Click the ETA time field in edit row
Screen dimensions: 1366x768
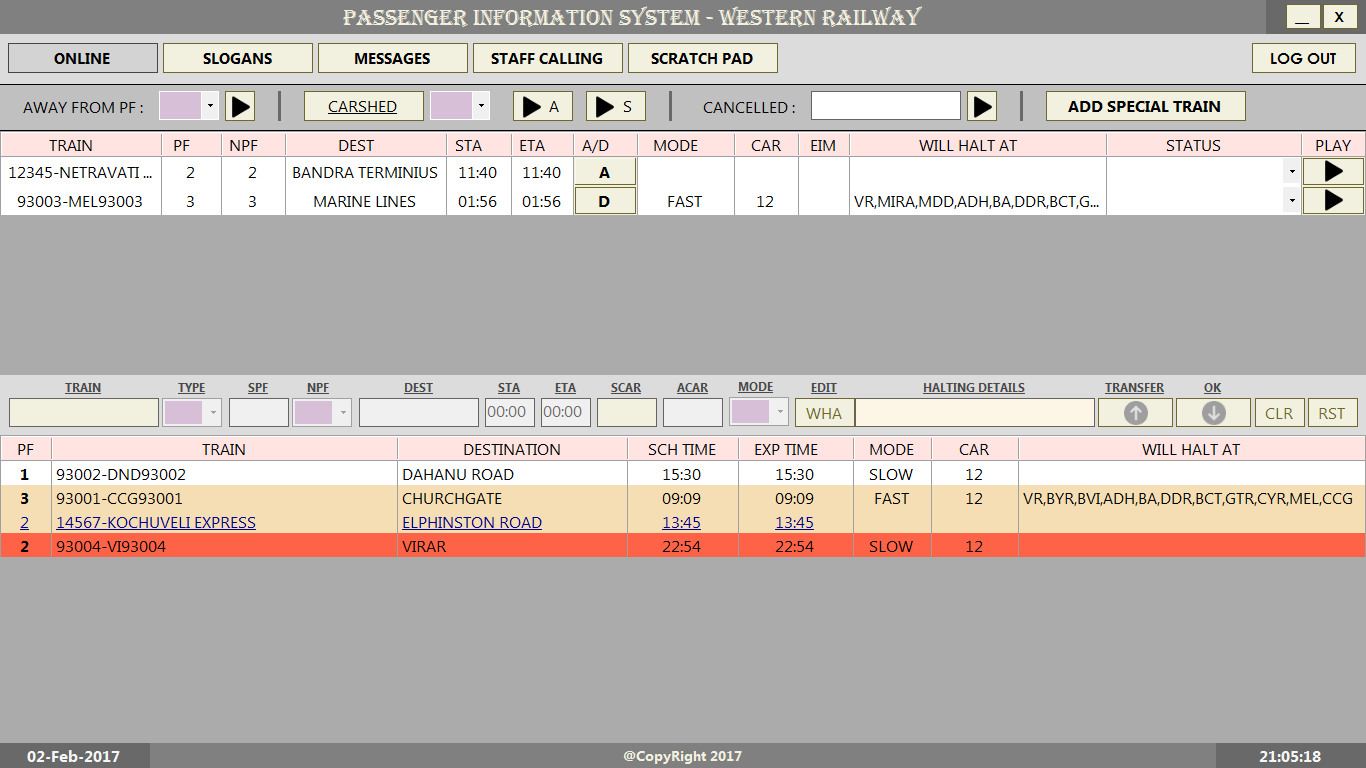click(x=566, y=413)
